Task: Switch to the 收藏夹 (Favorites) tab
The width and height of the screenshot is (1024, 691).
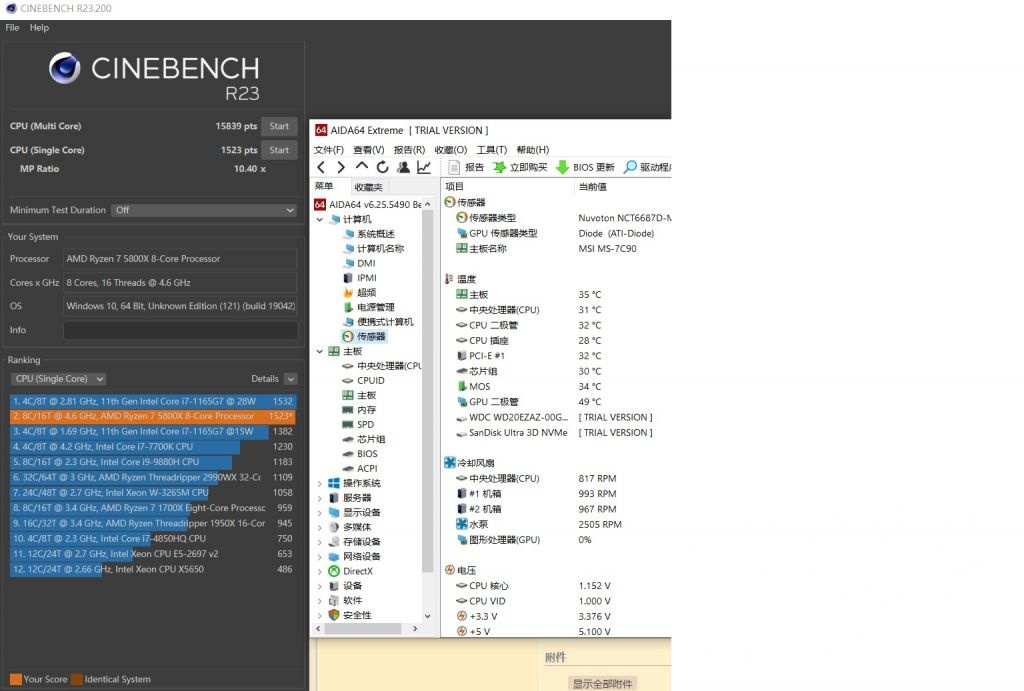Action: pos(367,186)
